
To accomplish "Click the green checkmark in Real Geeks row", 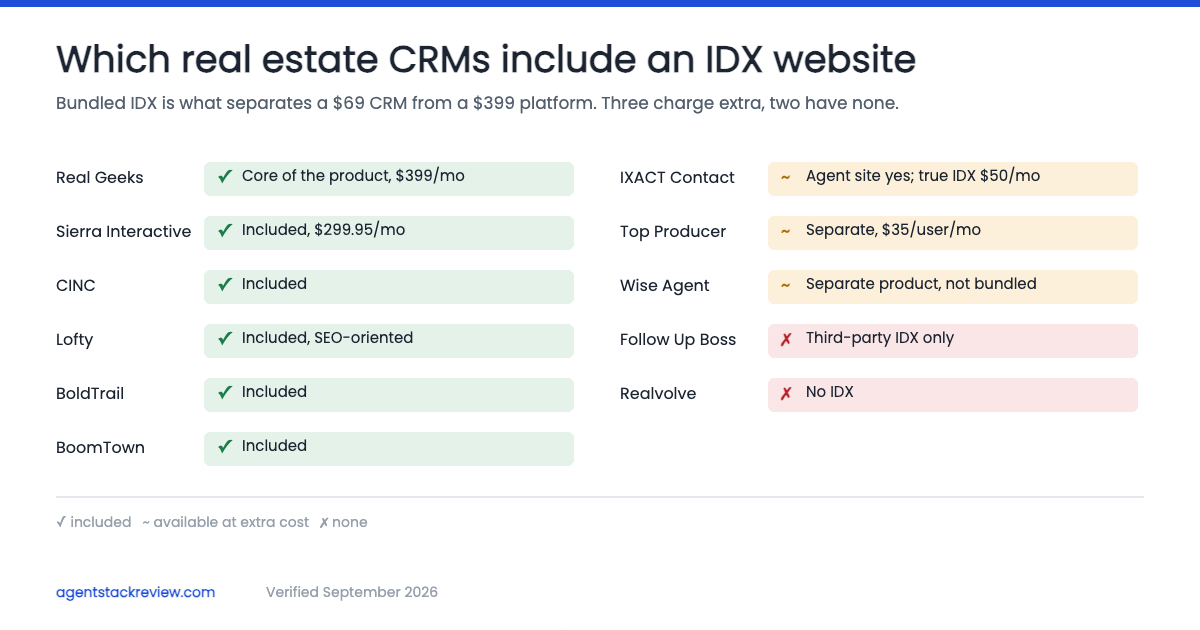I will (225, 177).
